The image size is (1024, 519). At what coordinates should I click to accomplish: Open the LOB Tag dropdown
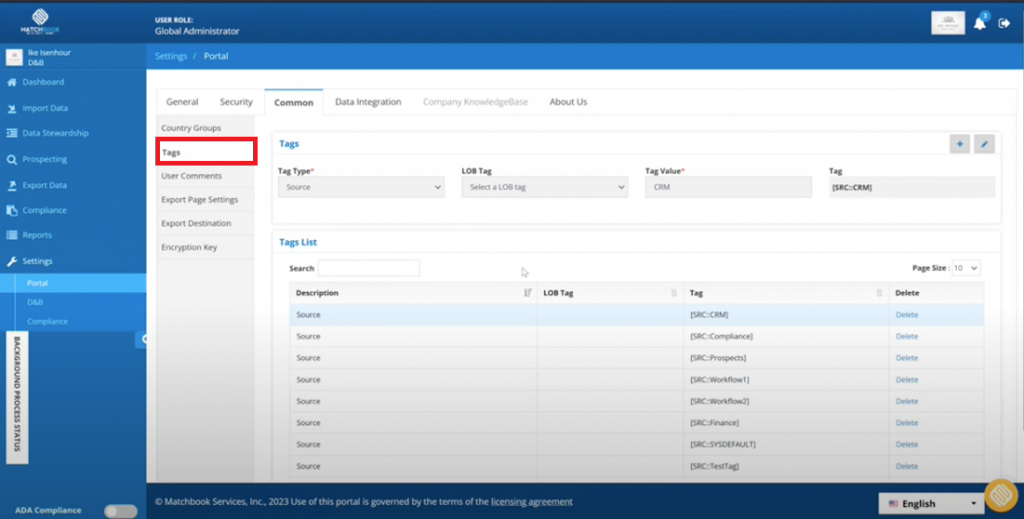pyautogui.click(x=544, y=187)
